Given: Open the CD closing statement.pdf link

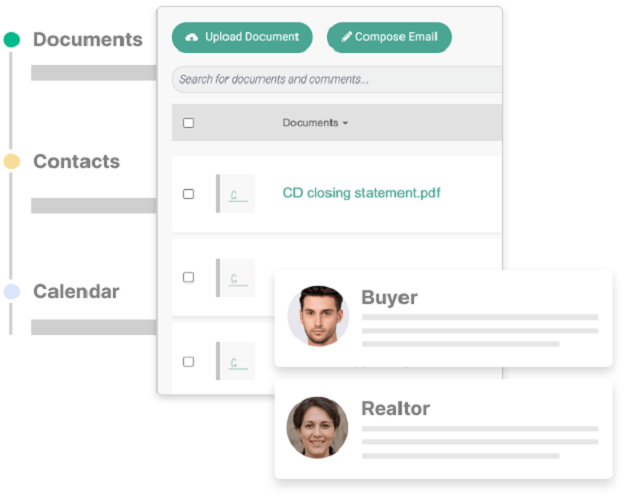Looking at the screenshot, I should [361, 193].
